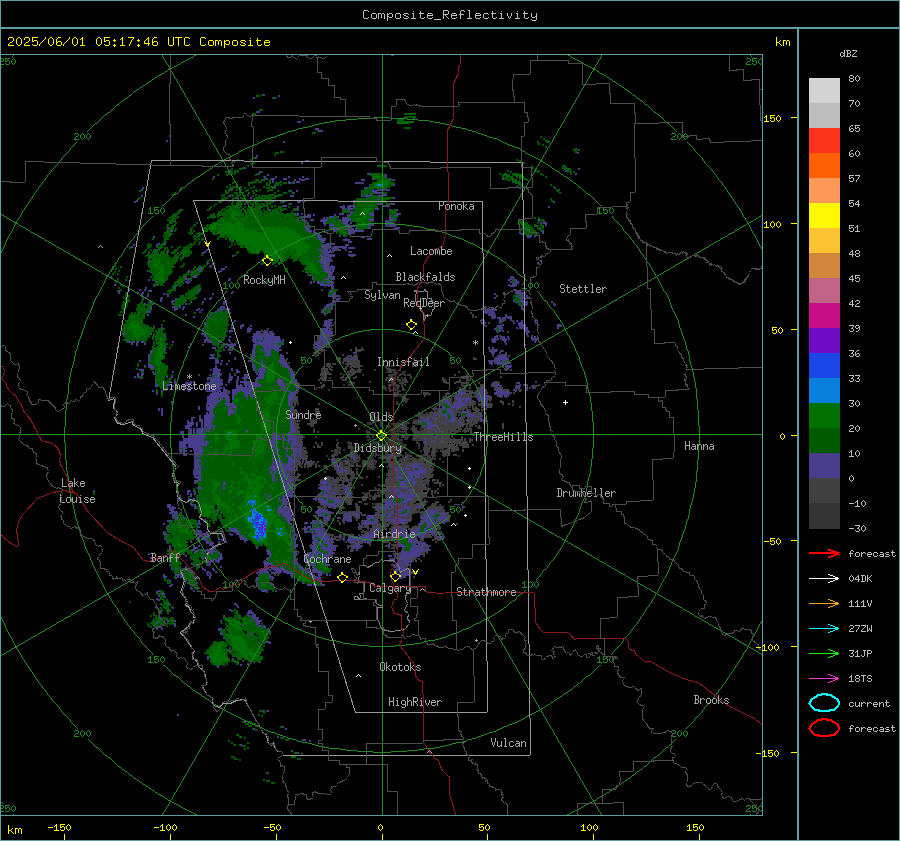This screenshot has height=841, width=900.
Task: Click the Hanna town label
Action: [699, 446]
